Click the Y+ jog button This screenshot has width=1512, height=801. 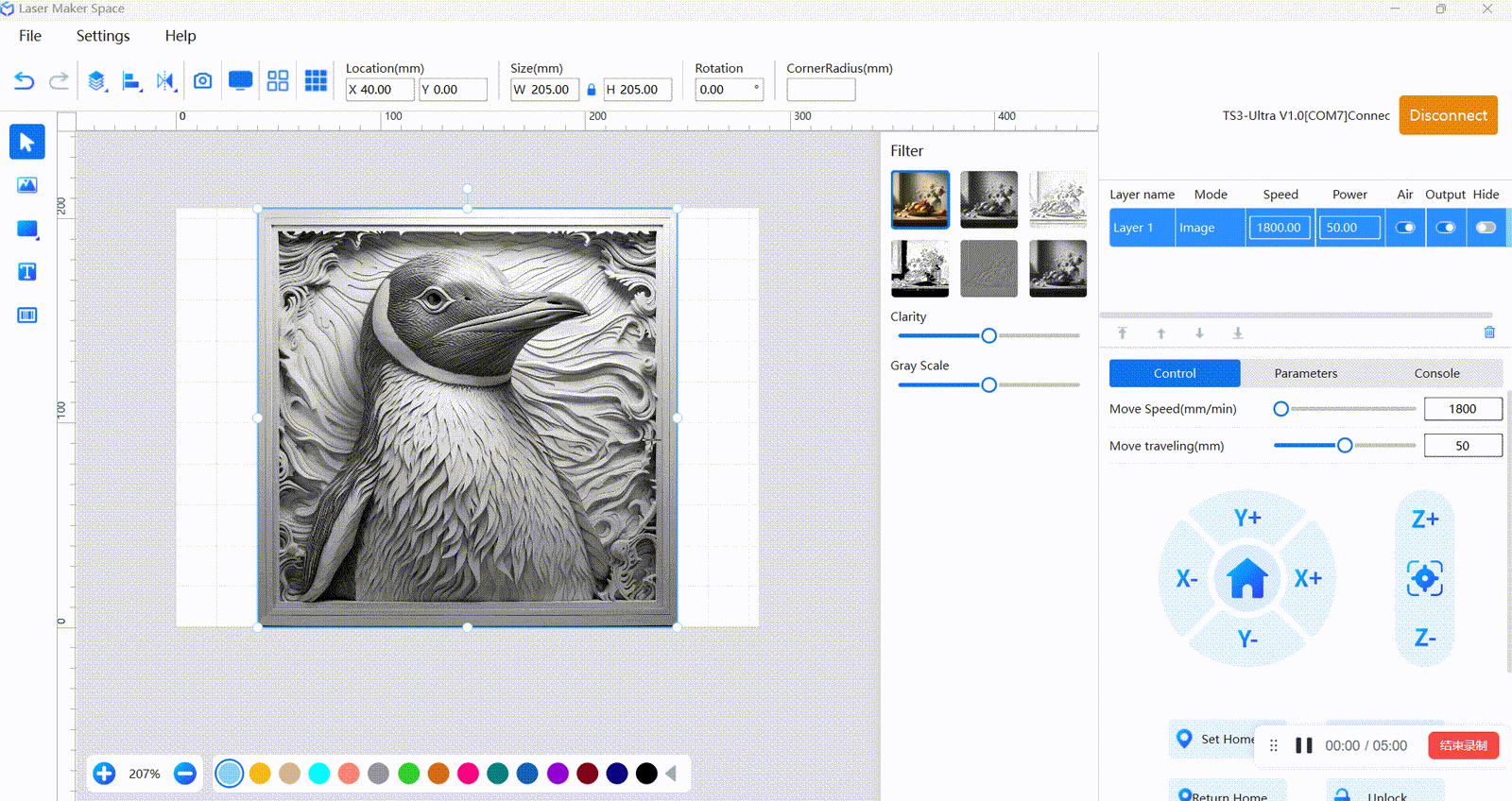[1247, 518]
